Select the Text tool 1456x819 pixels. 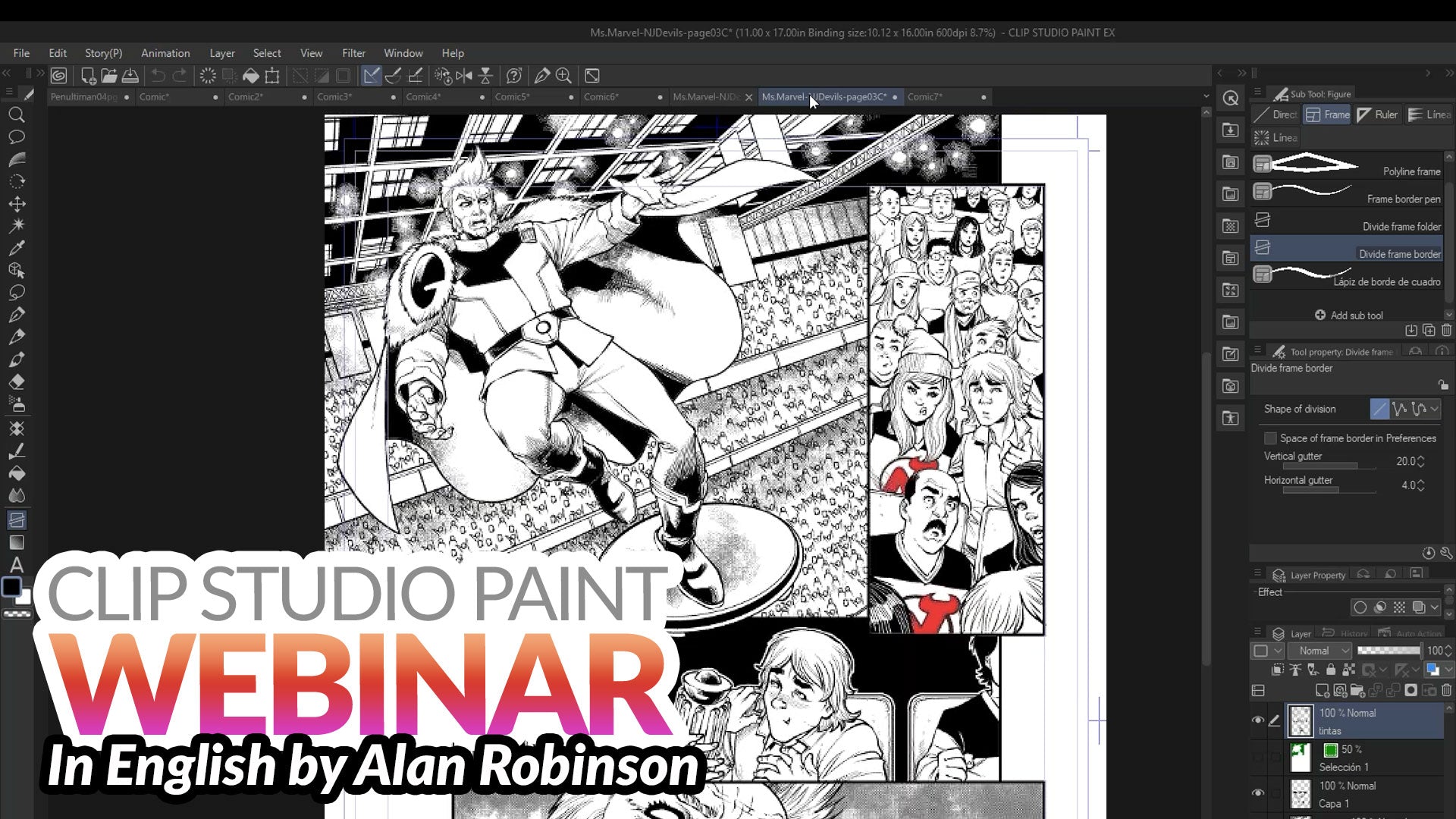[x=17, y=565]
